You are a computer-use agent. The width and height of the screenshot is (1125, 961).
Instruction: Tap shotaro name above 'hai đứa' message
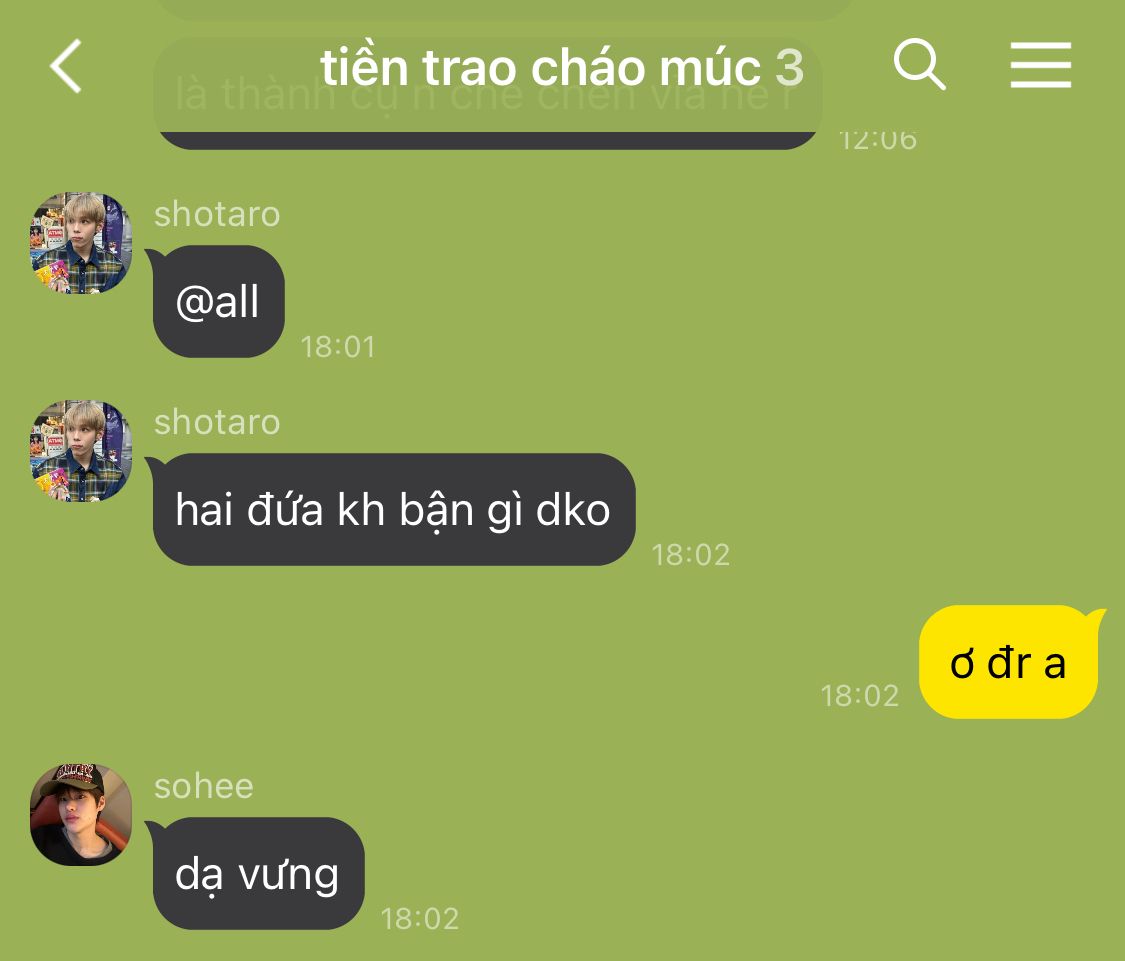[217, 422]
